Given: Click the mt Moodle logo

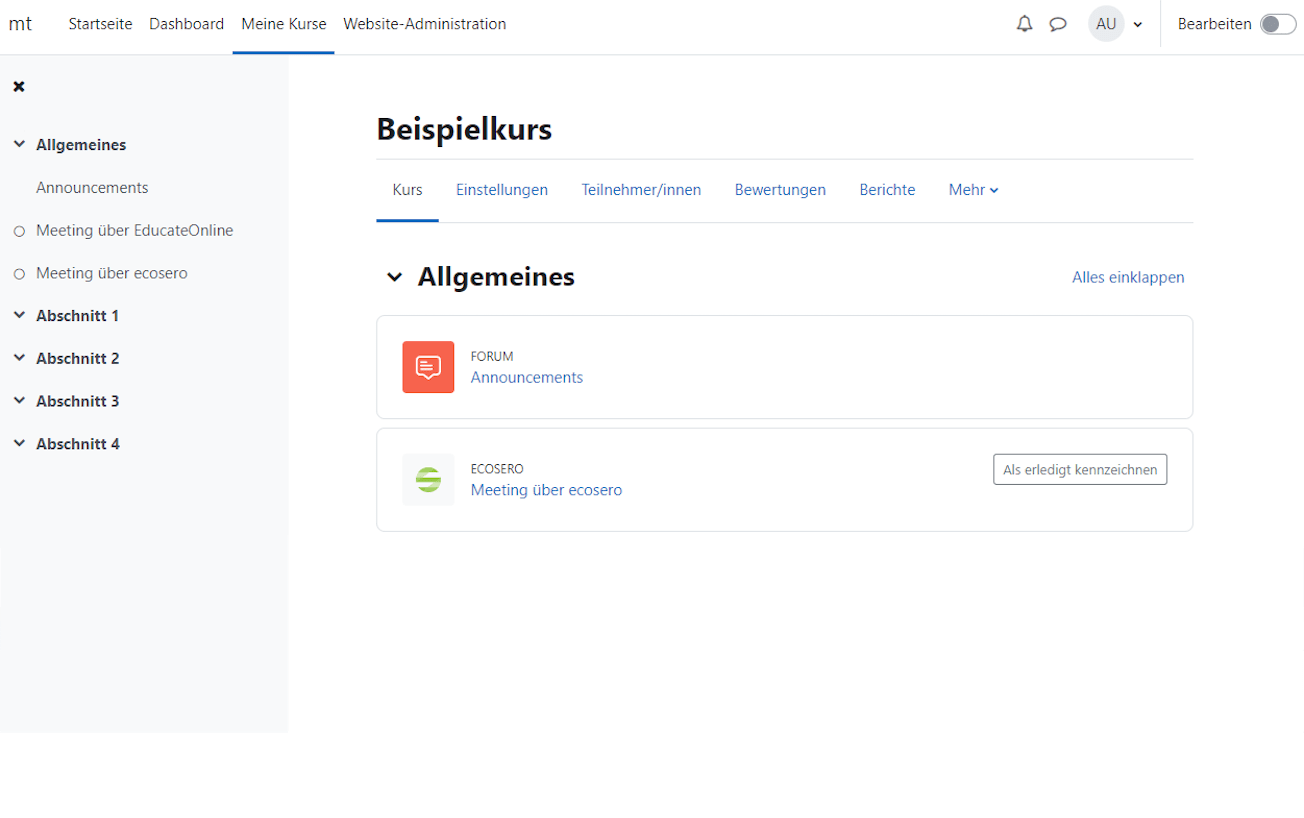Looking at the screenshot, I should pos(20,23).
